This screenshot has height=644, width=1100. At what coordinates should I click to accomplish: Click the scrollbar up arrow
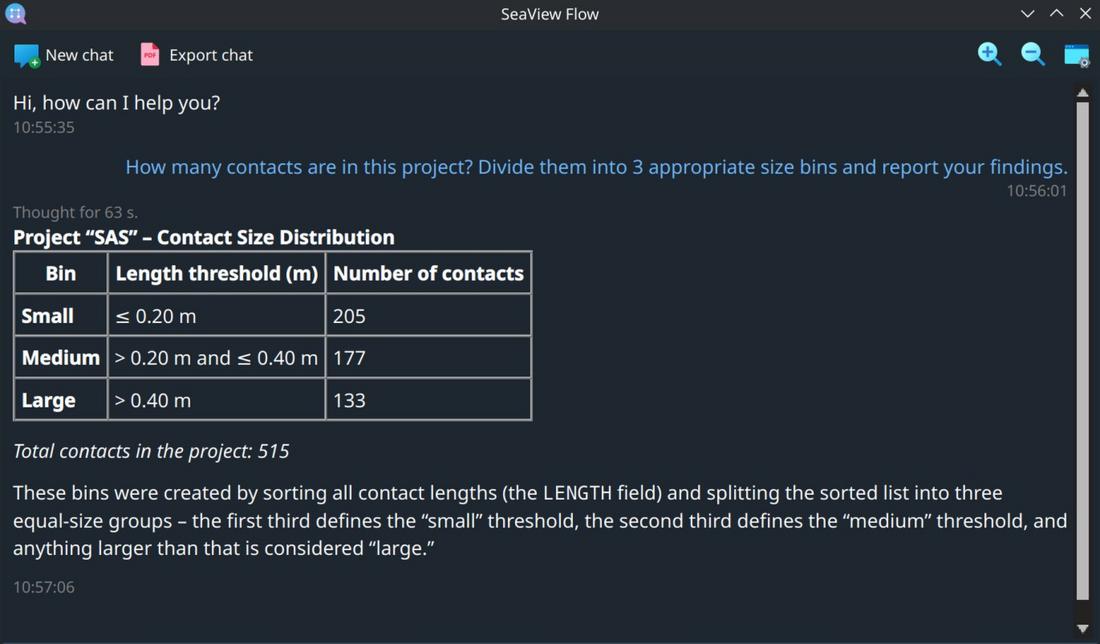pos(1082,93)
